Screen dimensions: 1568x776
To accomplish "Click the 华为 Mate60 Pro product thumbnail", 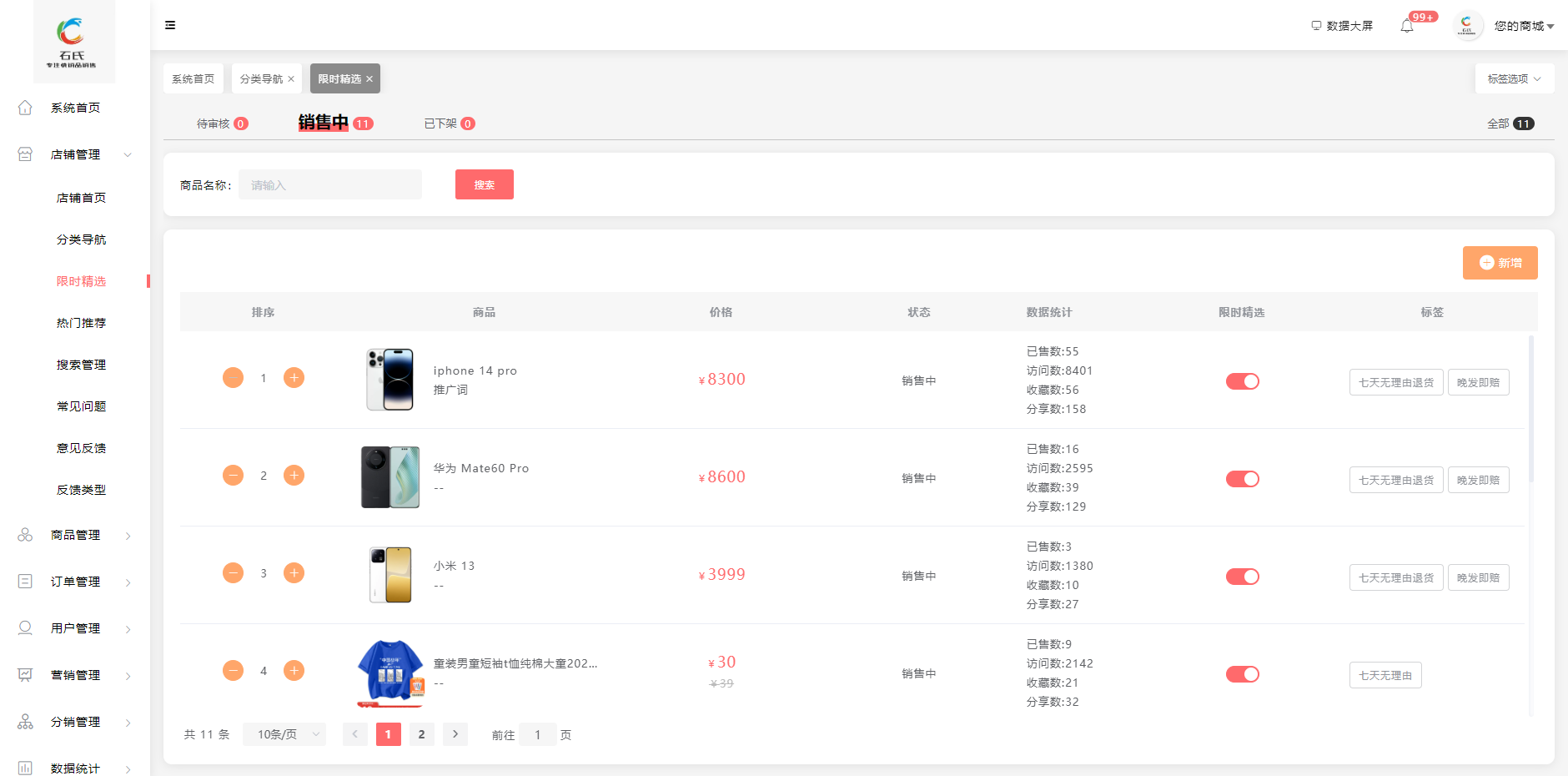I will pyautogui.click(x=389, y=477).
